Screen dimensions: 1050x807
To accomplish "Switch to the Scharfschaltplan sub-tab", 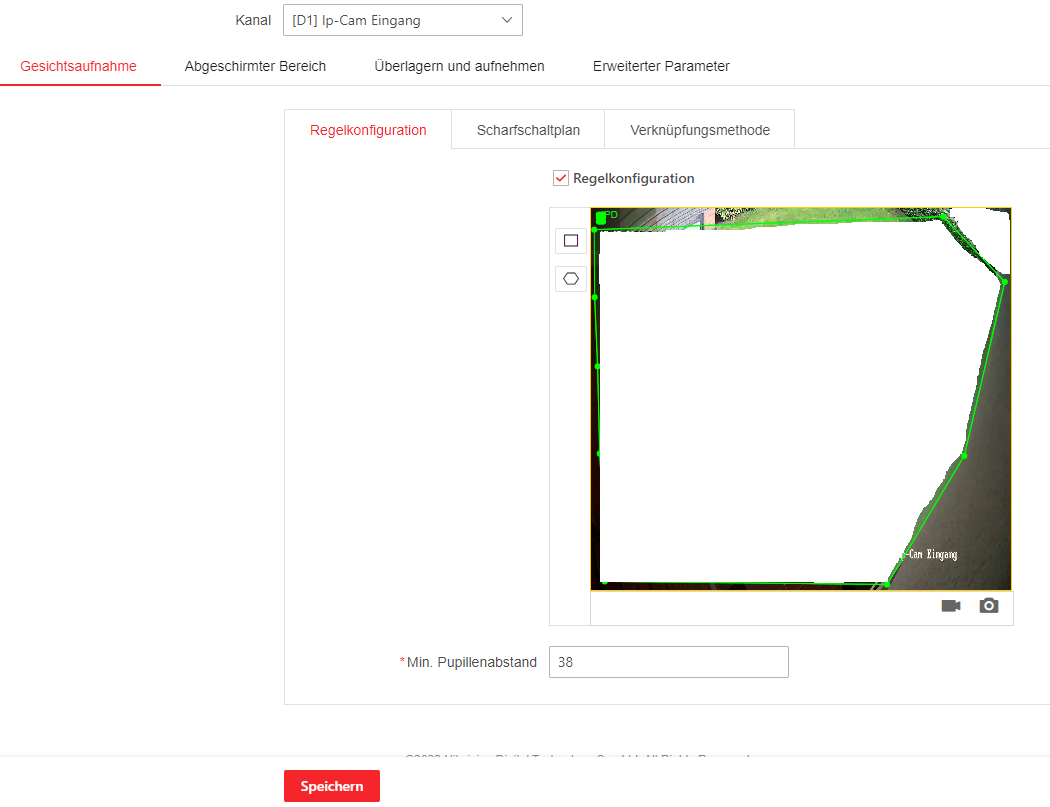I will 527,130.
